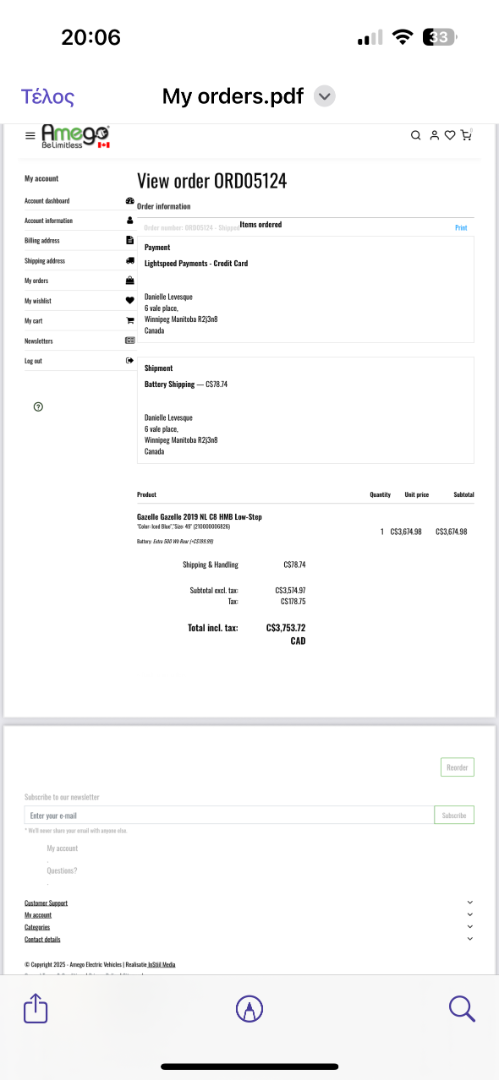Tap the search magnifier in bottom toolbar

(x=462, y=1009)
